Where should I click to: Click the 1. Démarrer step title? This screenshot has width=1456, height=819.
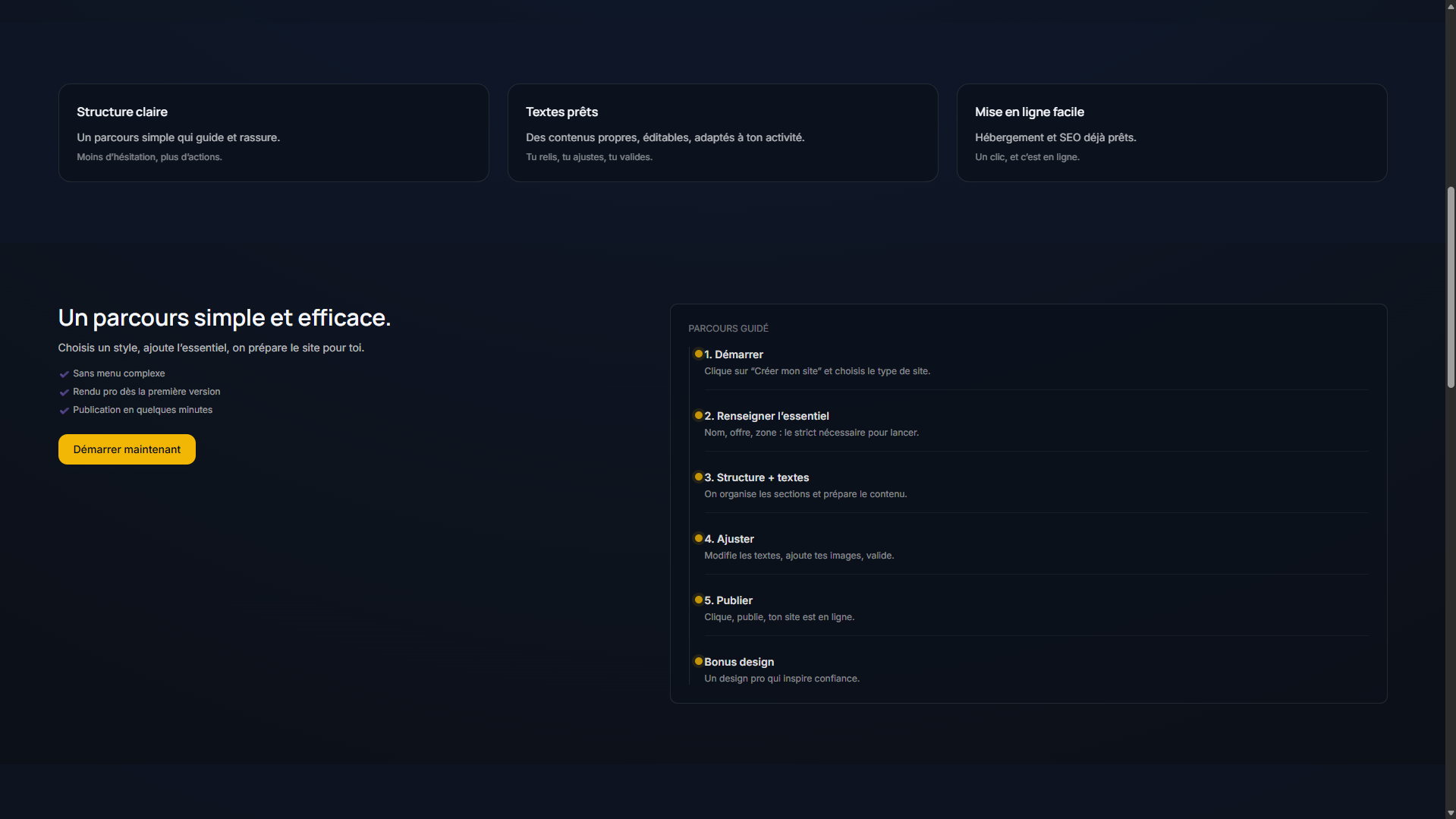click(733, 354)
